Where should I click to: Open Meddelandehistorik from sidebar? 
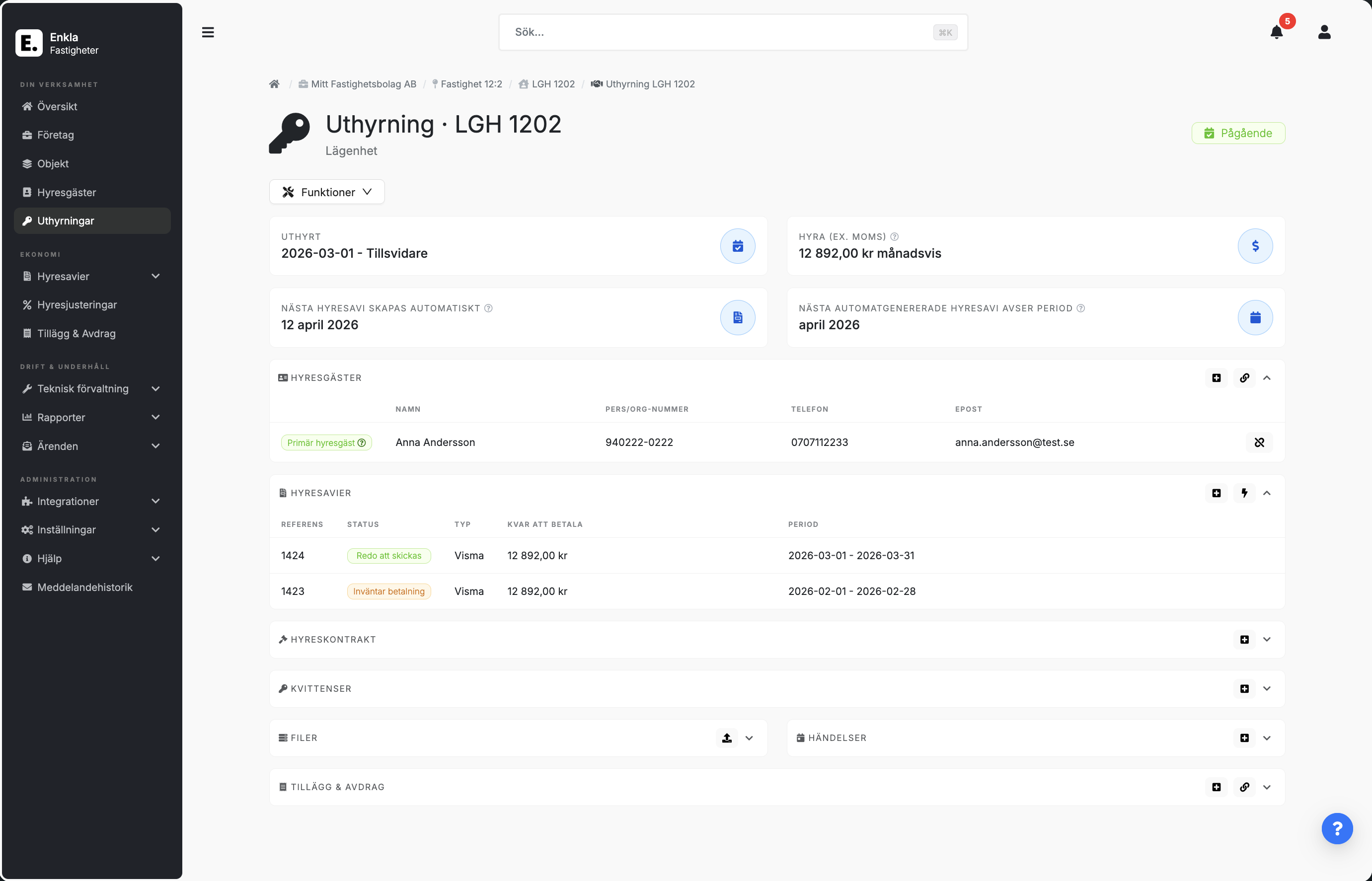point(84,587)
